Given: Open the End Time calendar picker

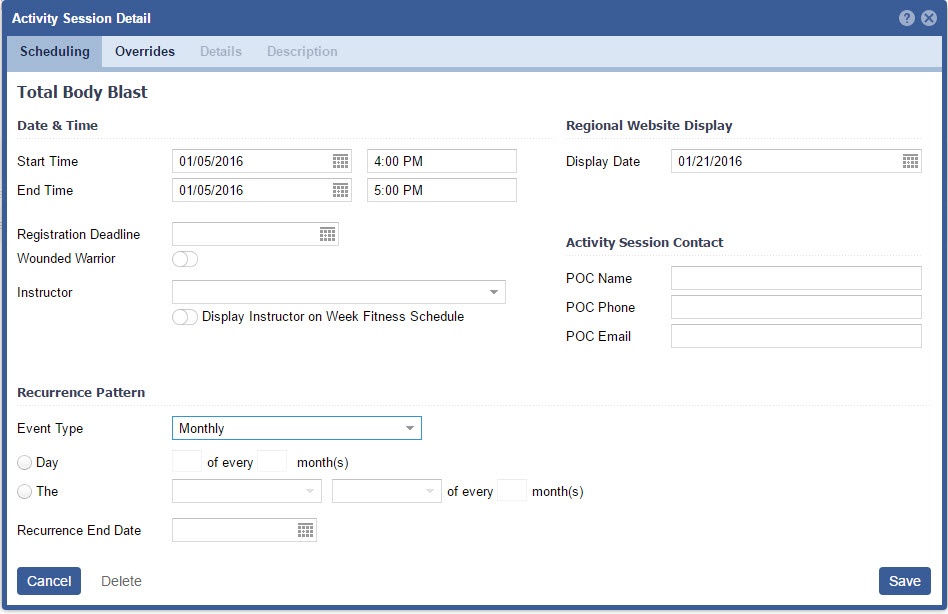Looking at the screenshot, I should pos(340,190).
